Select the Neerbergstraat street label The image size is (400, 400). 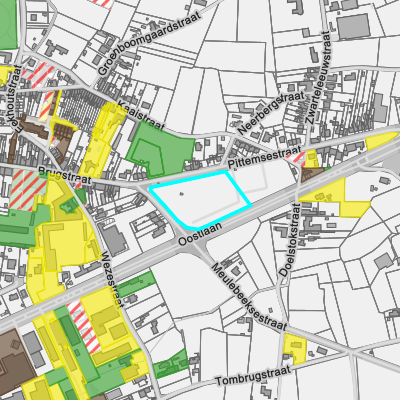click(271, 113)
